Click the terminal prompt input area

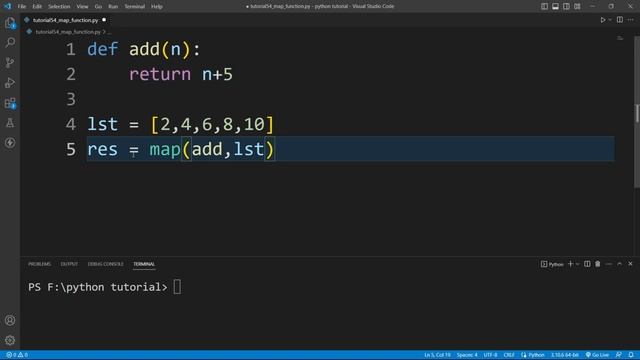tap(177, 287)
